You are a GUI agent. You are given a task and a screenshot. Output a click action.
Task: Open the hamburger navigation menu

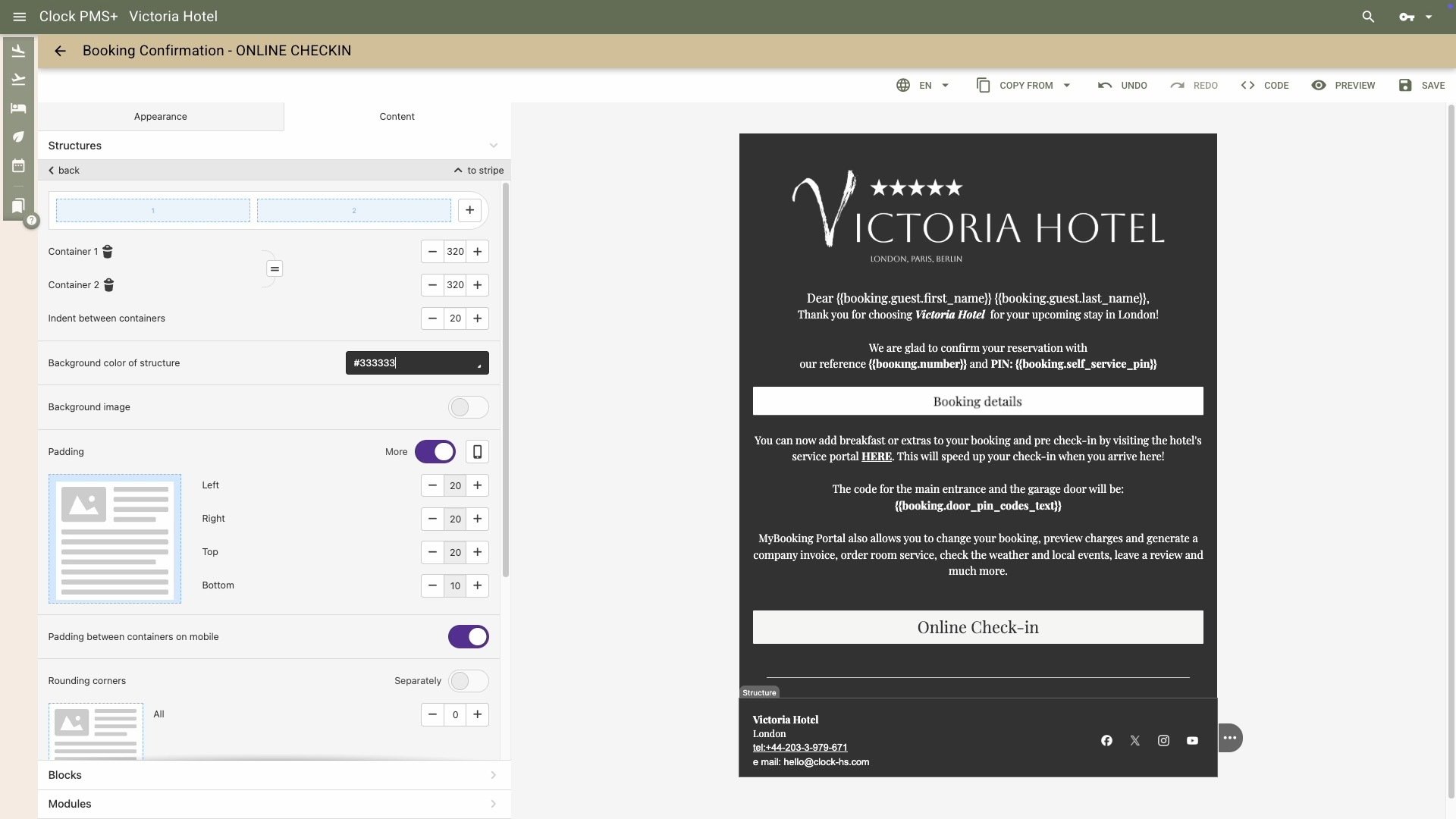(x=20, y=17)
